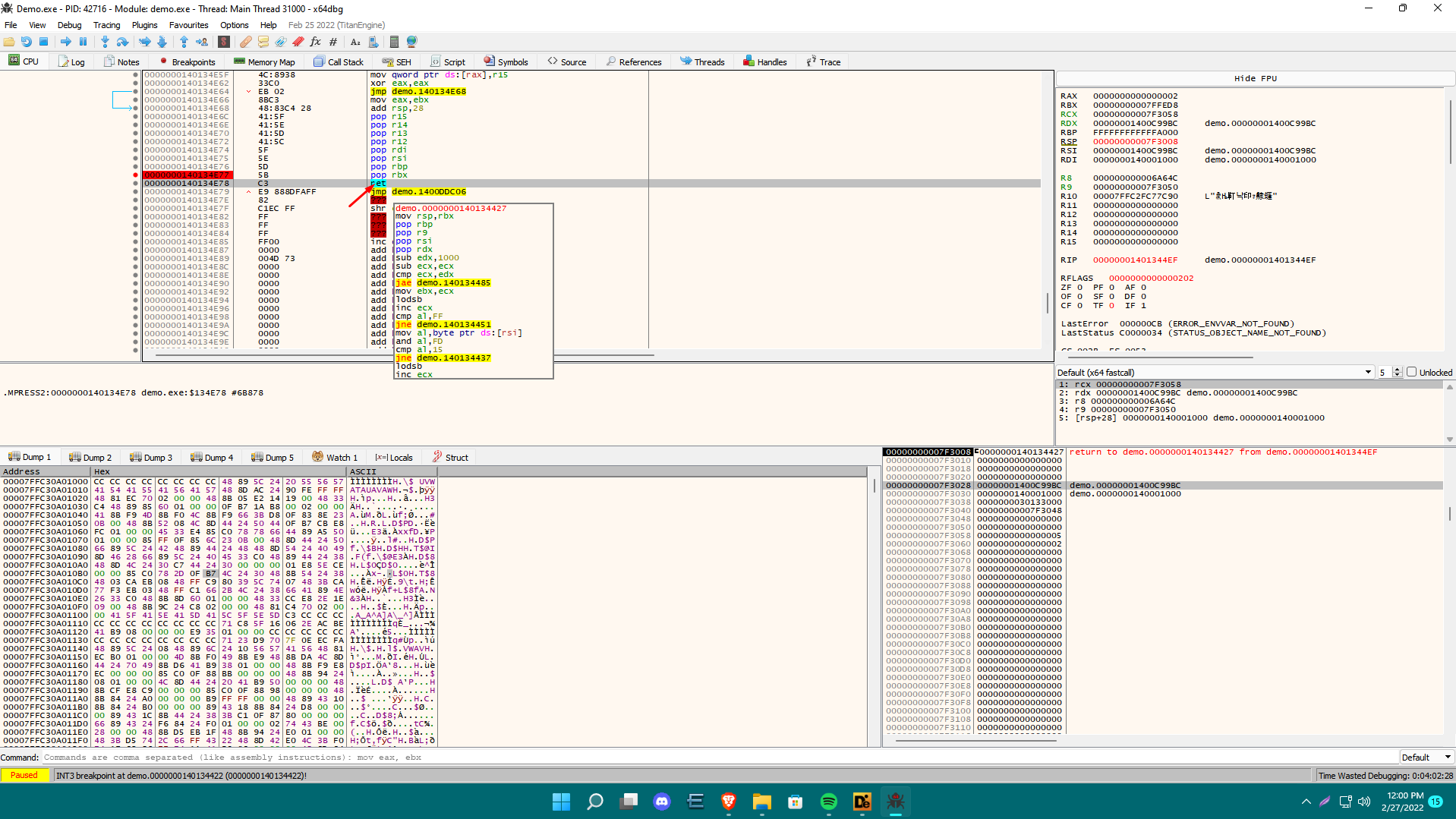Open functions list fx icon
Viewport: 1456px width, 819px height.
pos(316,42)
